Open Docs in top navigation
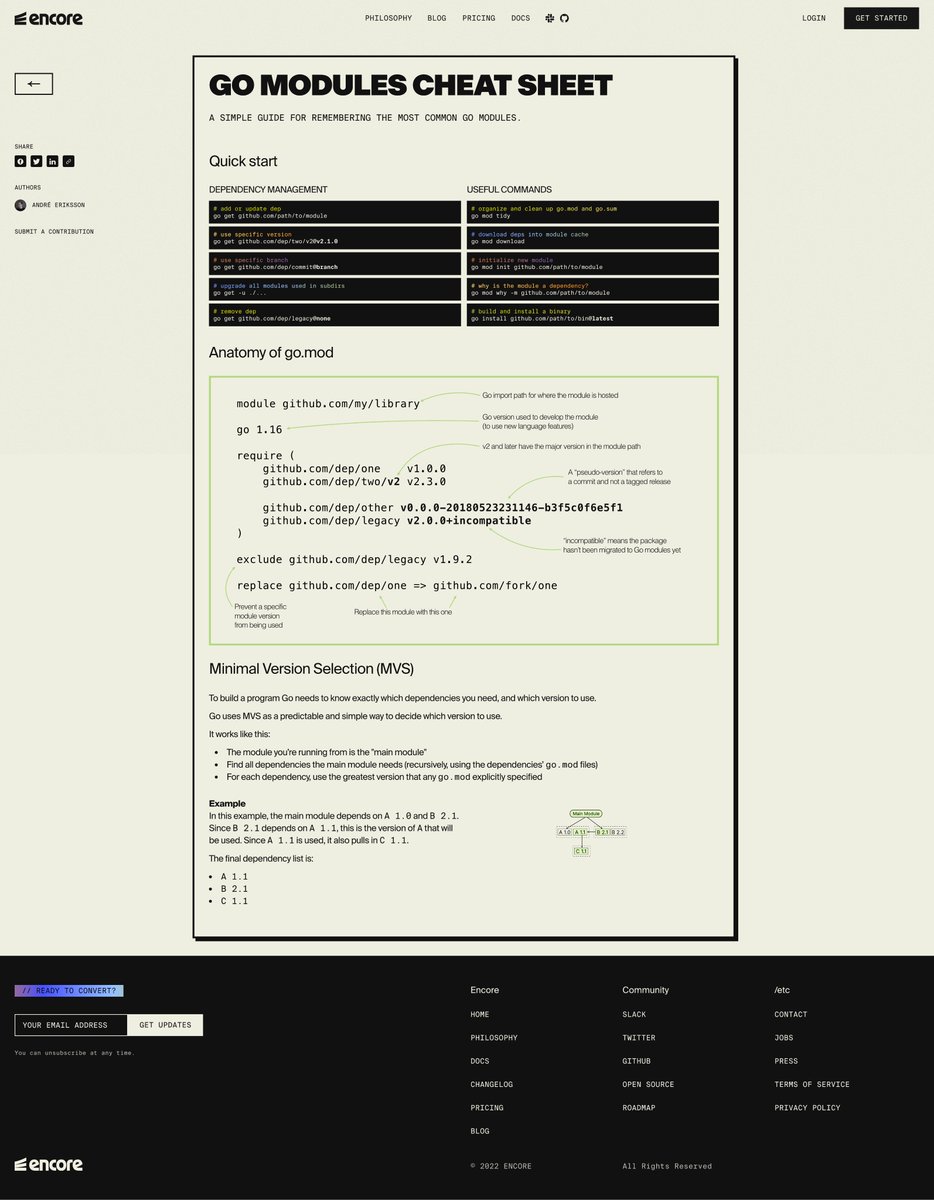 pos(521,18)
